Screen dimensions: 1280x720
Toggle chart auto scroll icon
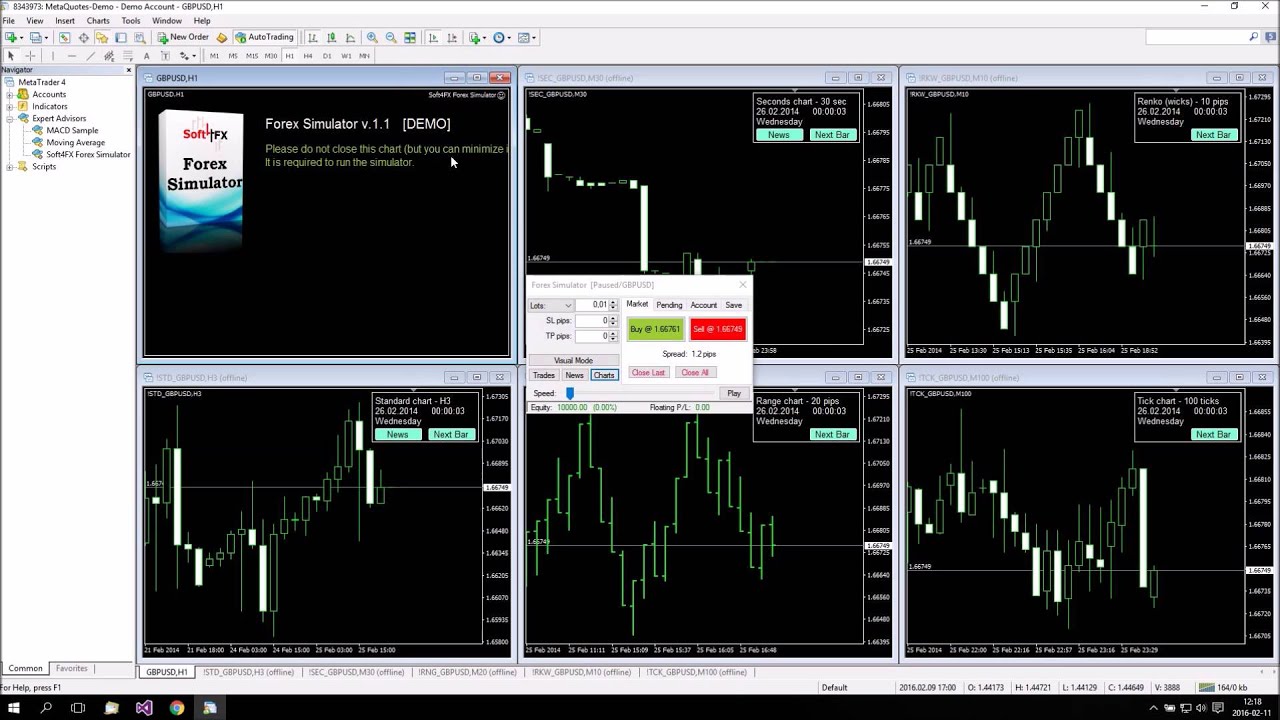coord(433,37)
